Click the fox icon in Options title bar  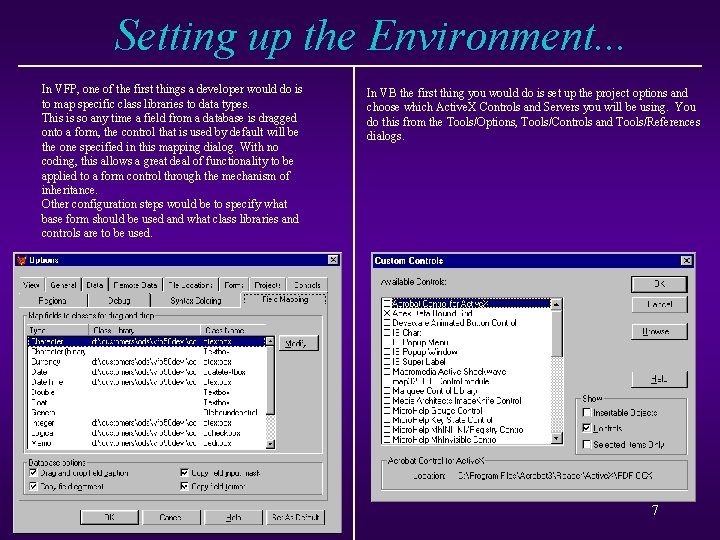[x=22, y=260]
